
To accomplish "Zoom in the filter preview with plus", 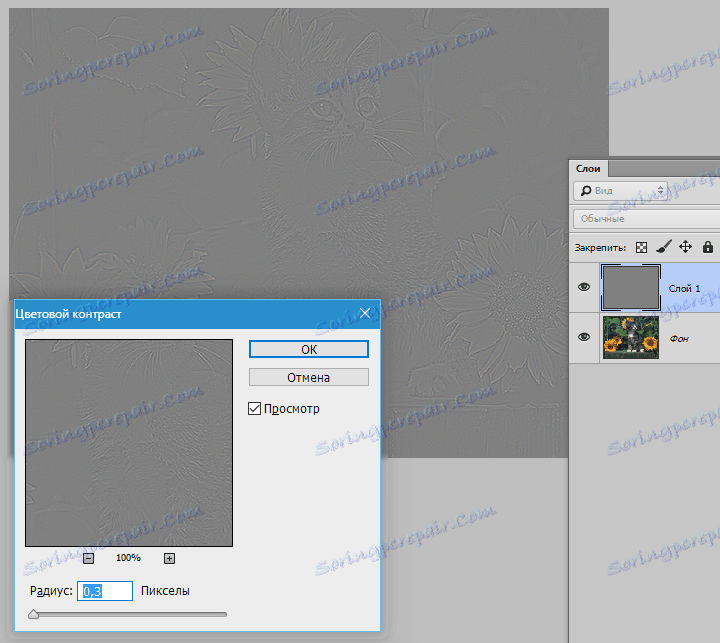I will [x=169, y=558].
